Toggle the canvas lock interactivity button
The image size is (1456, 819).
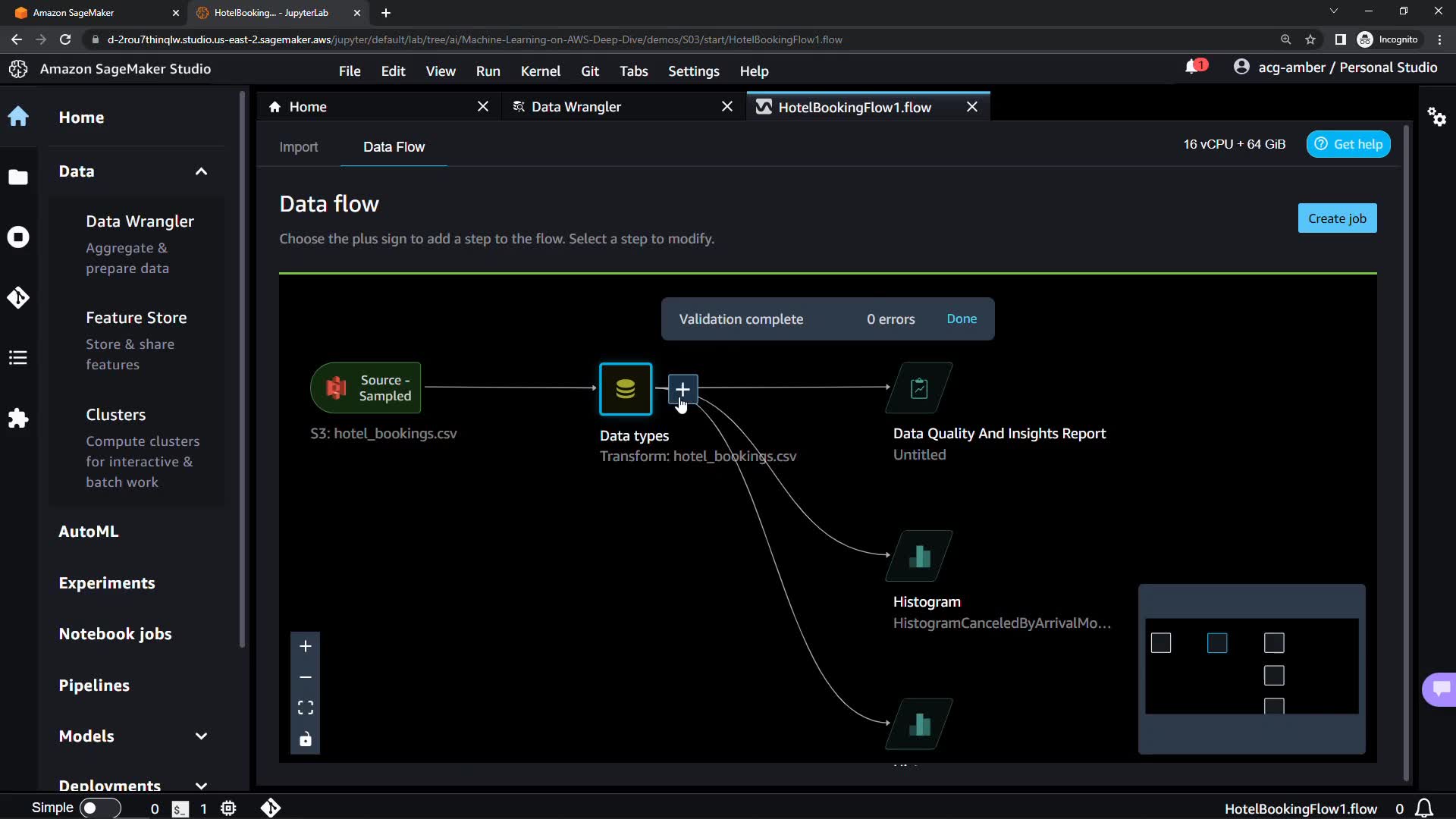(305, 739)
